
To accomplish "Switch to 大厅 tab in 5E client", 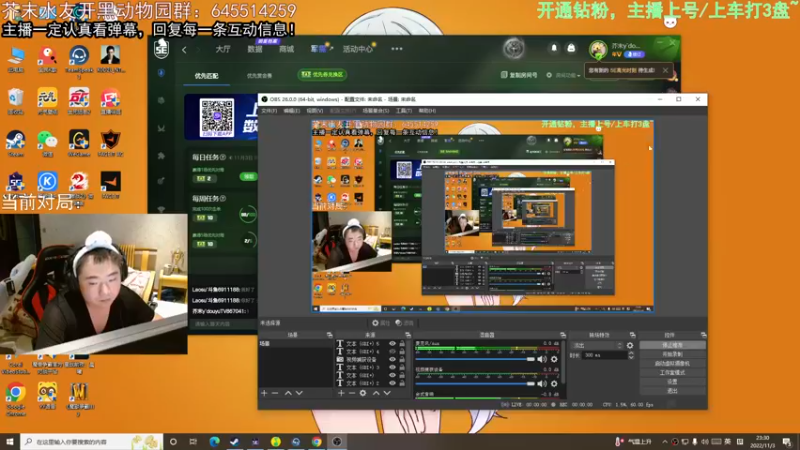I will 222,49.
